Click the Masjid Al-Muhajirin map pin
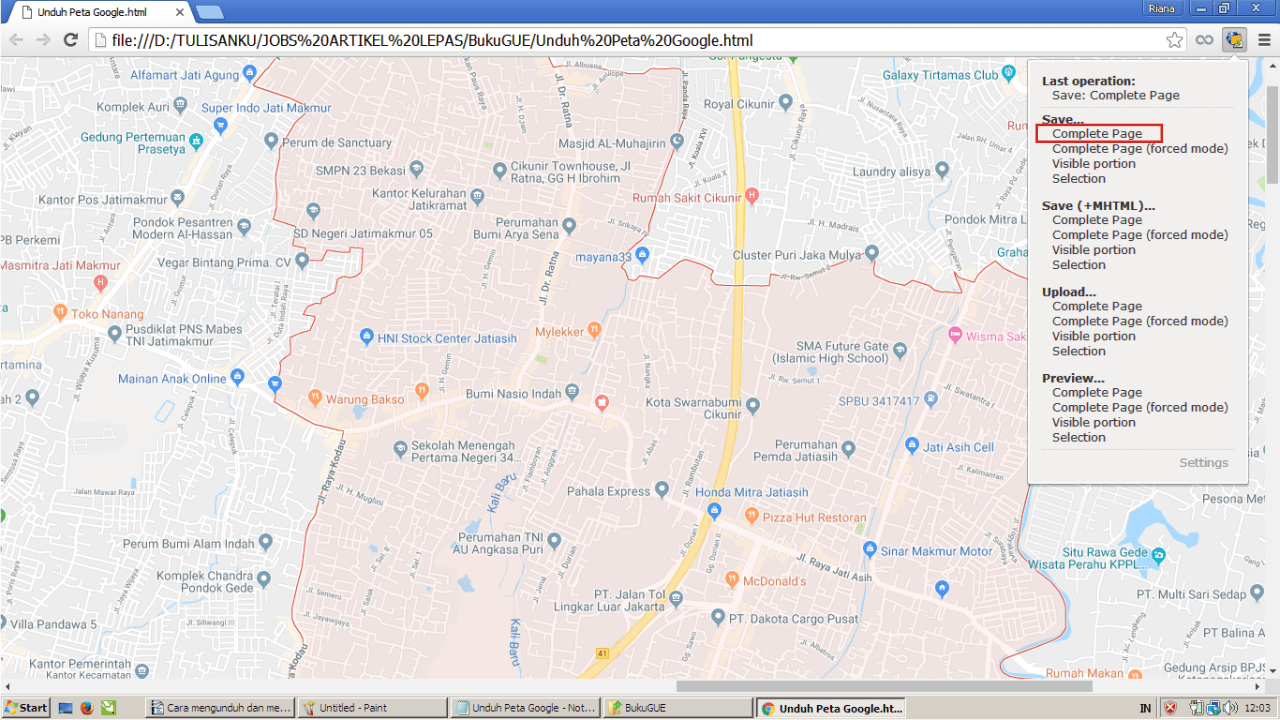1280x720 pixels. tap(677, 142)
